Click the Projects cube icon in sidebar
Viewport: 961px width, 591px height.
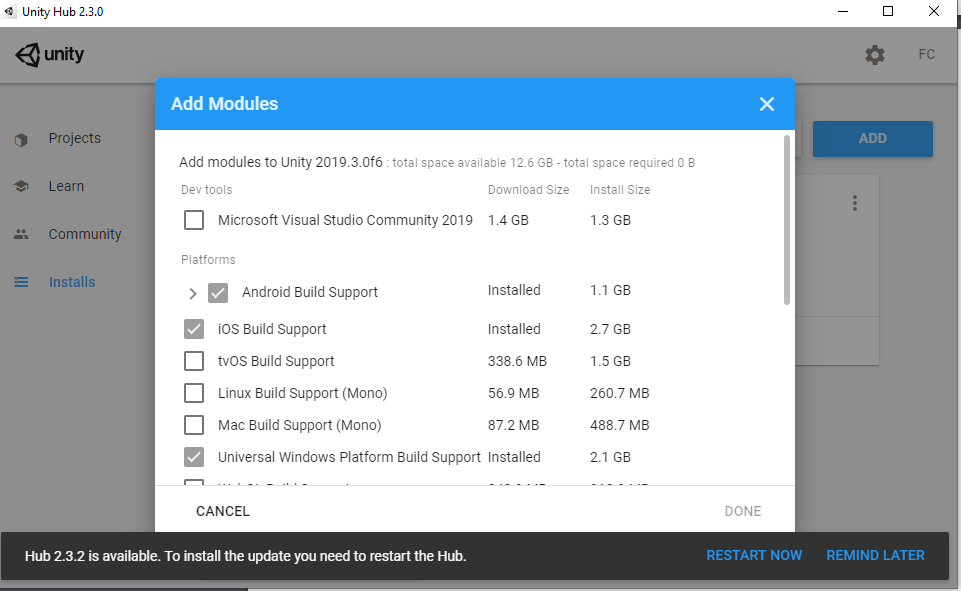(21, 140)
